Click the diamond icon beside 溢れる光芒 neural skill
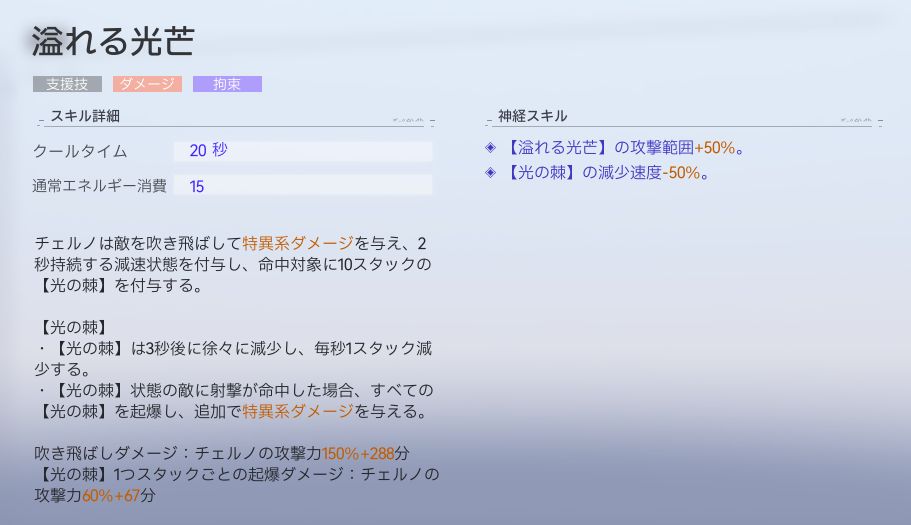This screenshot has width=911, height=525. pyautogui.click(x=490, y=148)
